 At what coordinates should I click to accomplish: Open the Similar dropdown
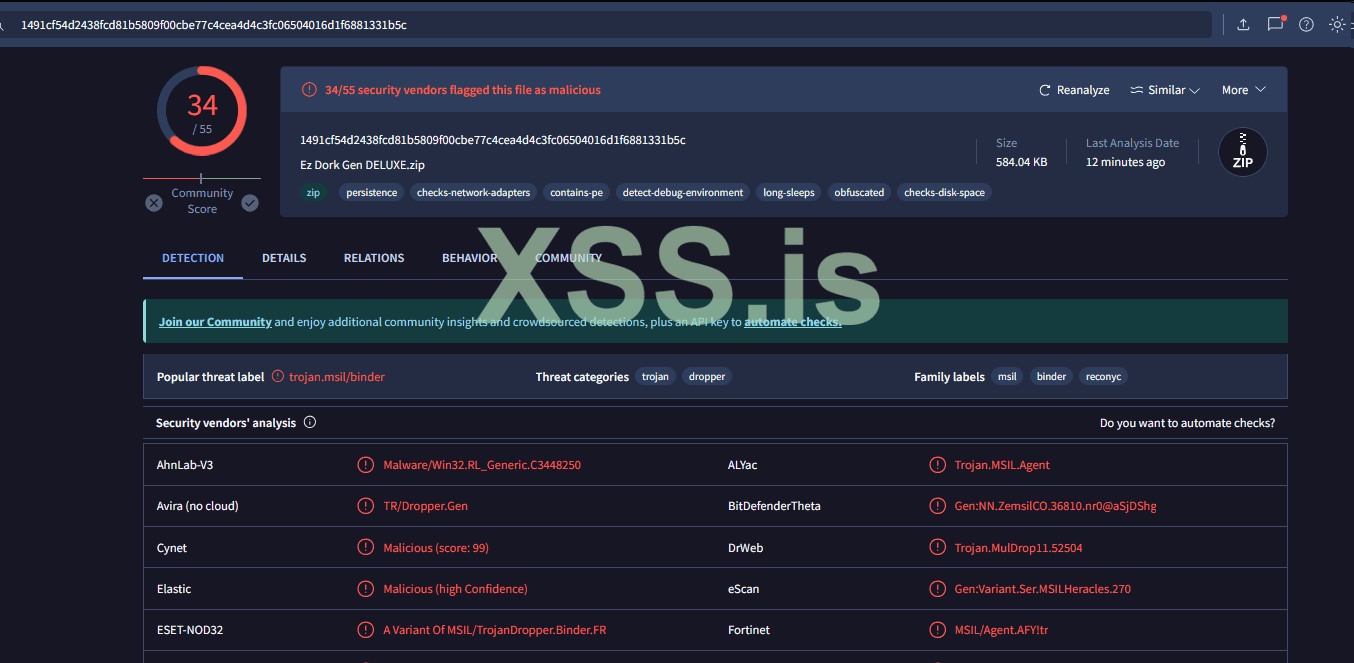(1165, 90)
